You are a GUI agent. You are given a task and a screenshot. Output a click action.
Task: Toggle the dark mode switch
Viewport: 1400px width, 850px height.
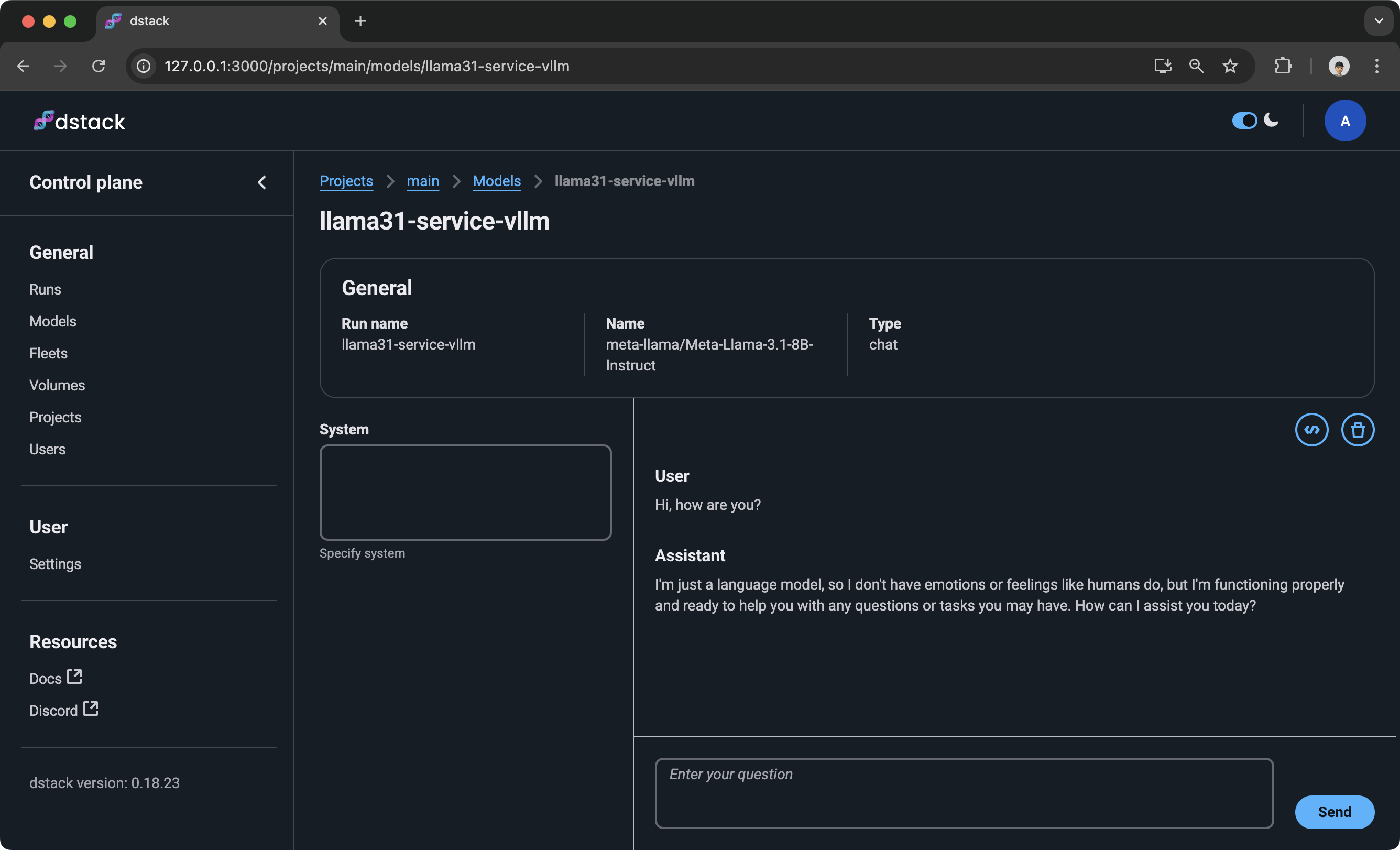1244,121
